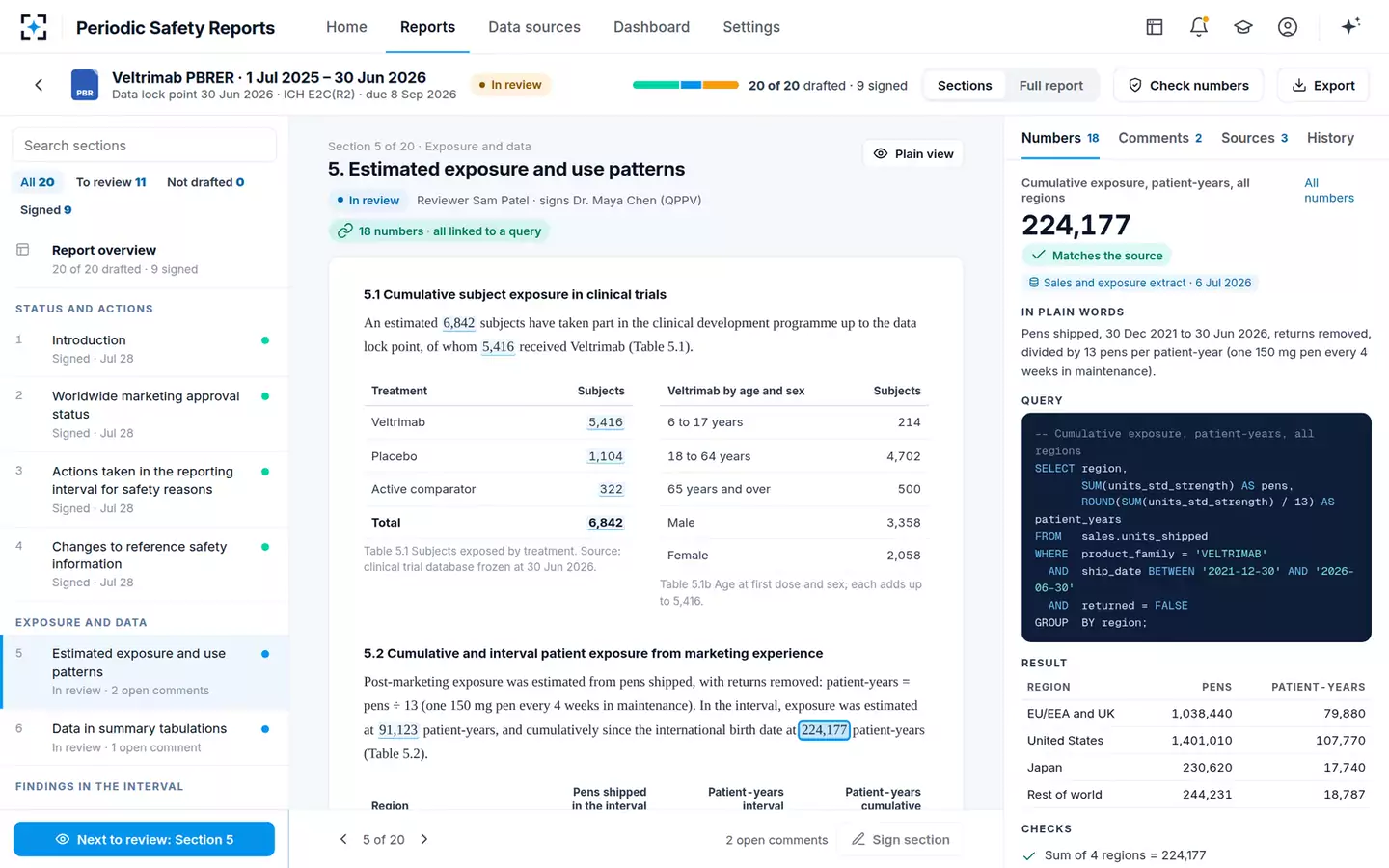This screenshot has height=868, width=1389.
Task: Open the 2 open comments link
Action: click(776, 840)
